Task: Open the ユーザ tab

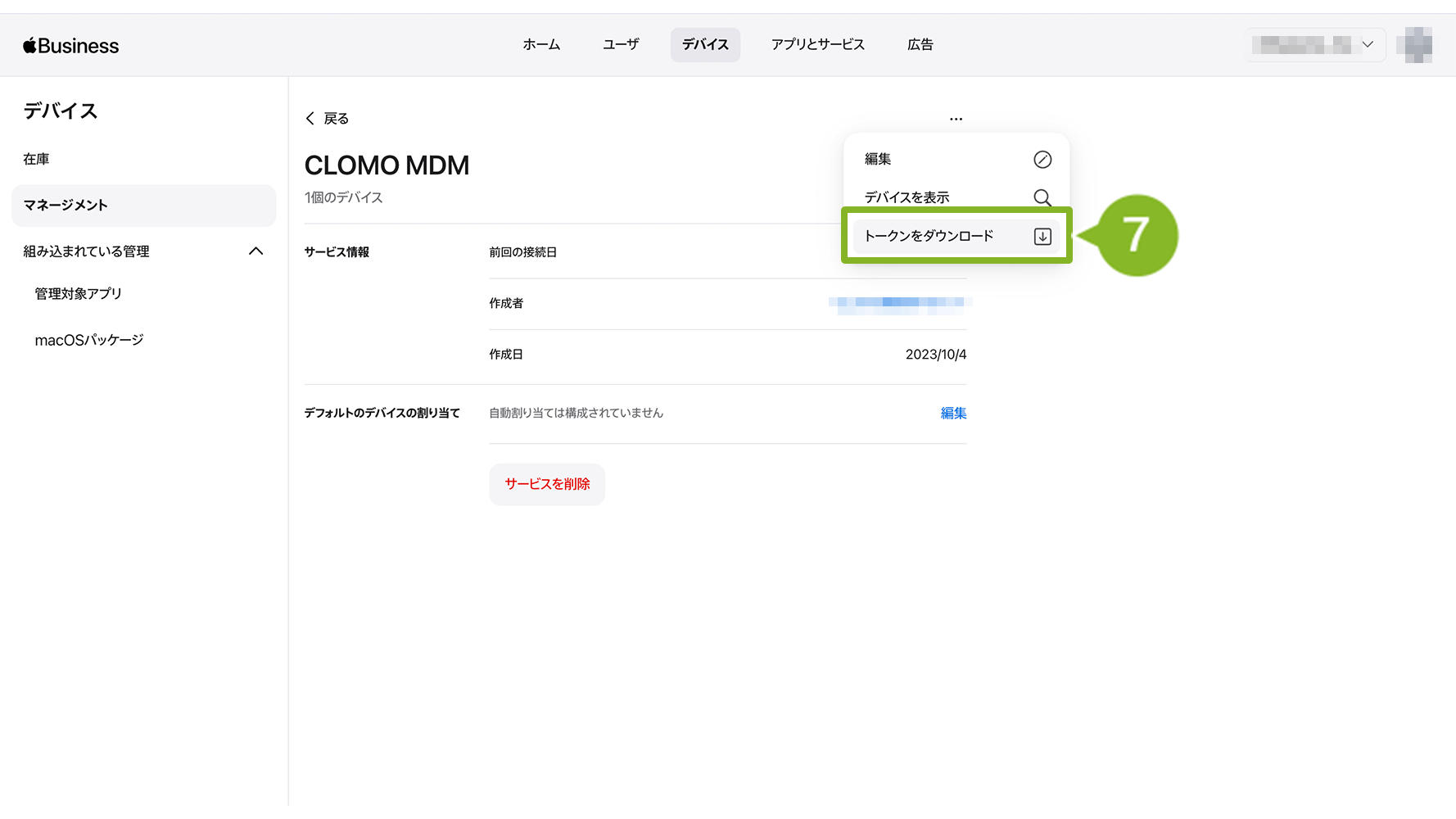Action: (x=621, y=45)
